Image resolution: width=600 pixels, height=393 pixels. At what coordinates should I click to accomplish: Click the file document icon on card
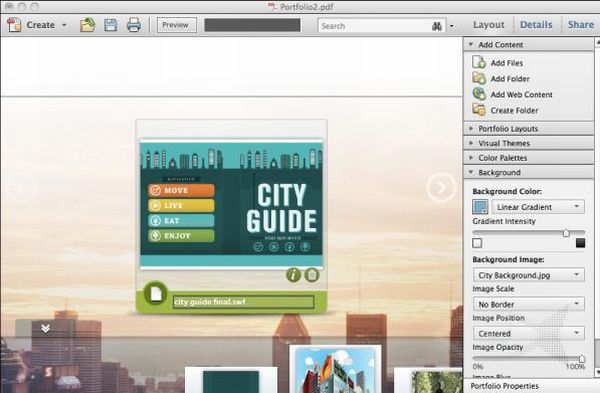pyautogui.click(x=155, y=294)
